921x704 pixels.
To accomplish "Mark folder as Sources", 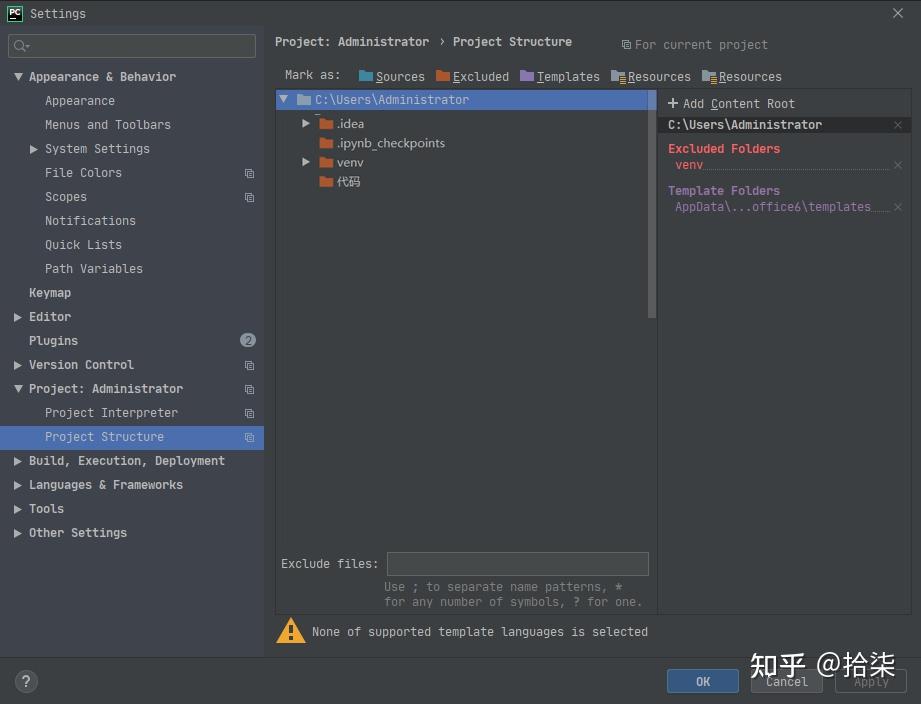I will [391, 77].
